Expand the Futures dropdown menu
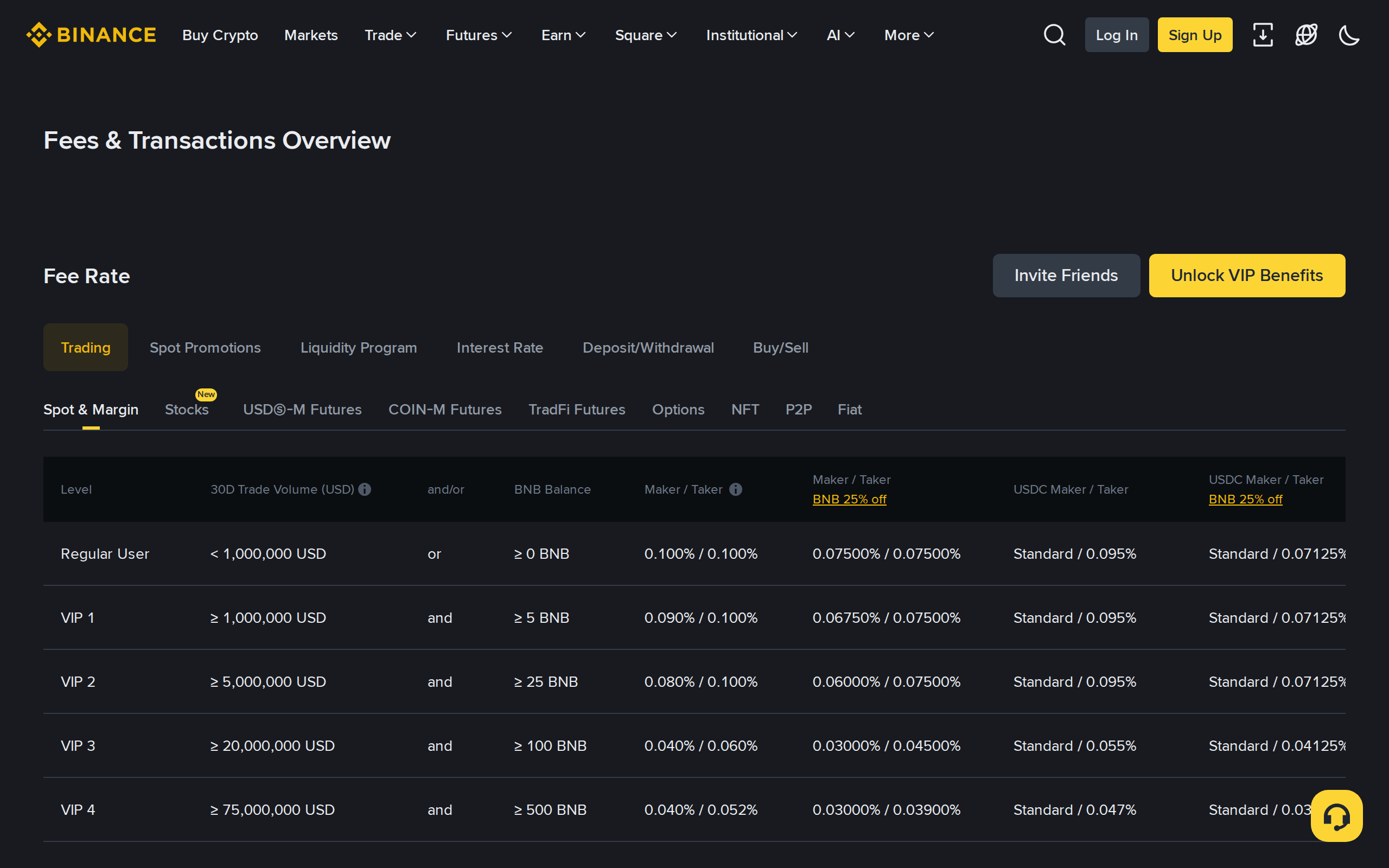The height and width of the screenshot is (868, 1389). tap(479, 35)
